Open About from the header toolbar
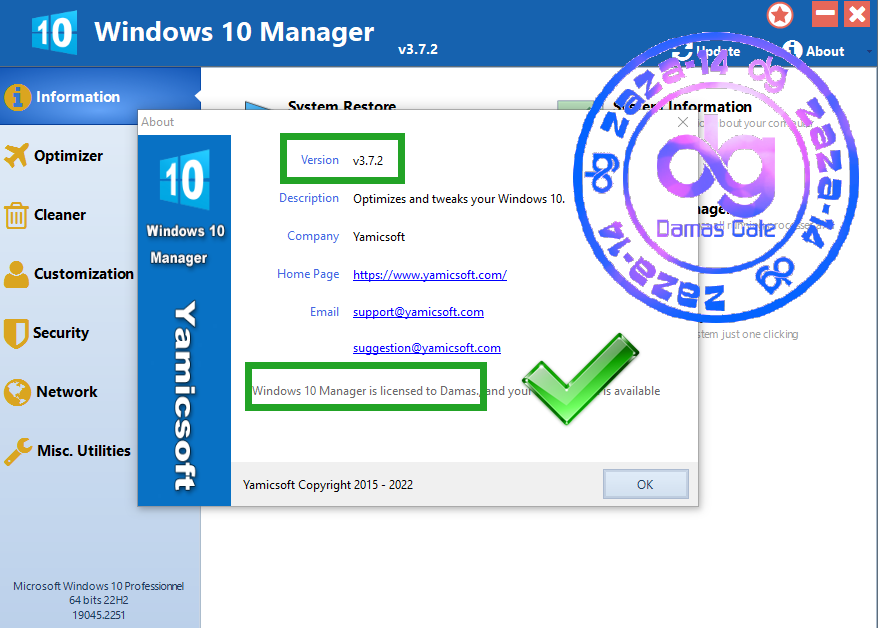 (x=813, y=50)
